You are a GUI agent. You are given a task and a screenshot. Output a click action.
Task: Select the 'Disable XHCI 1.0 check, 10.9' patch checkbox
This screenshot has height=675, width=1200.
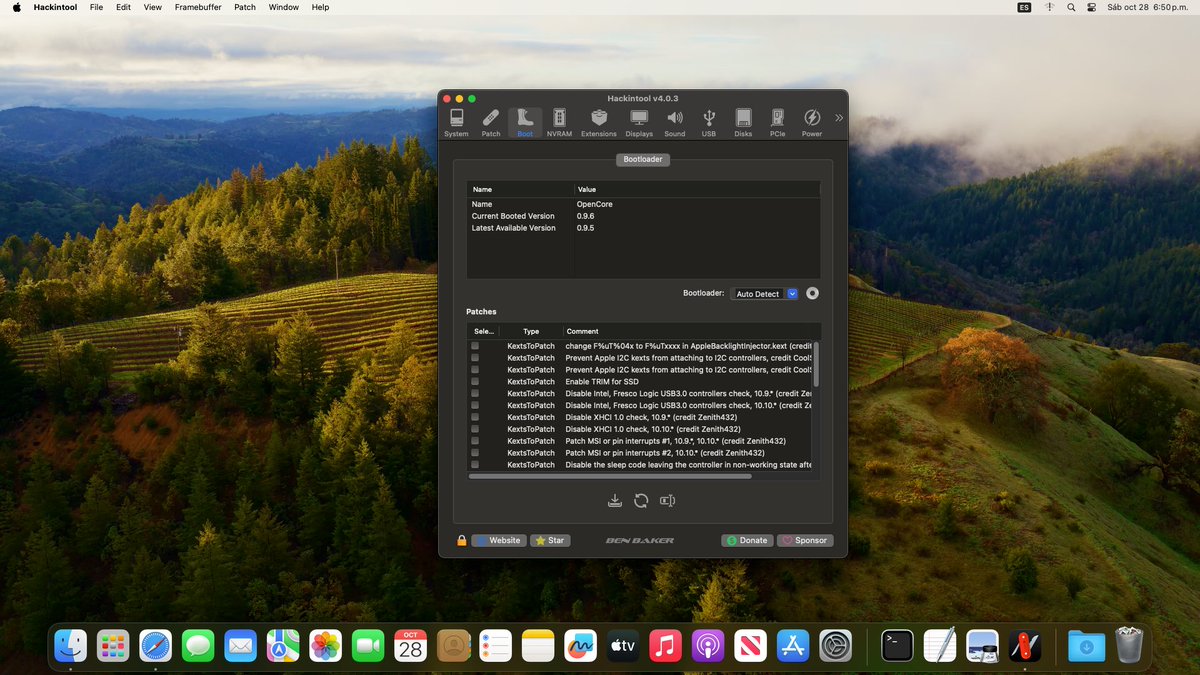point(474,417)
